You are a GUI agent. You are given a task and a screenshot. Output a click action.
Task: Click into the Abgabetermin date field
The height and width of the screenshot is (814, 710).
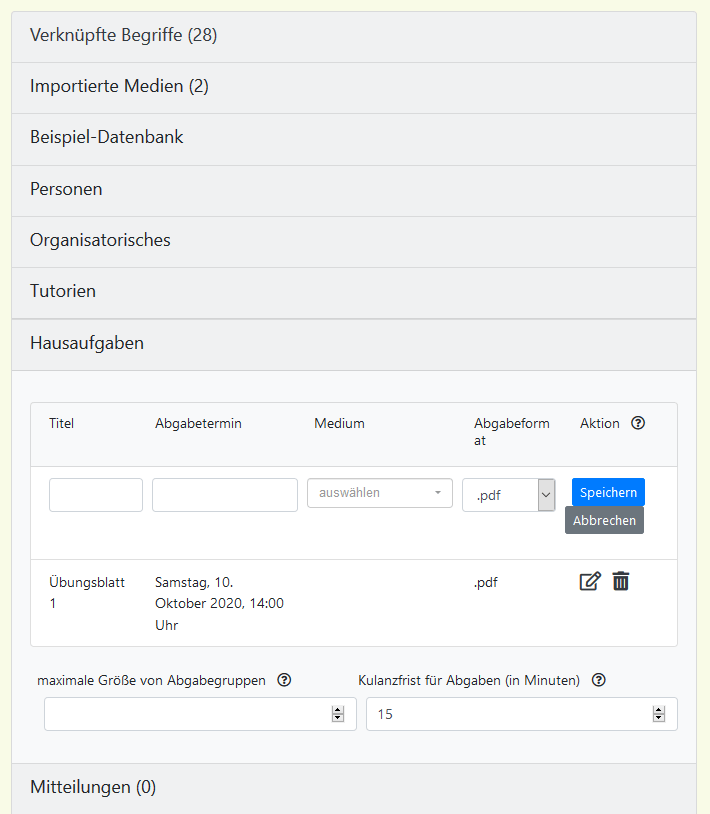point(225,495)
